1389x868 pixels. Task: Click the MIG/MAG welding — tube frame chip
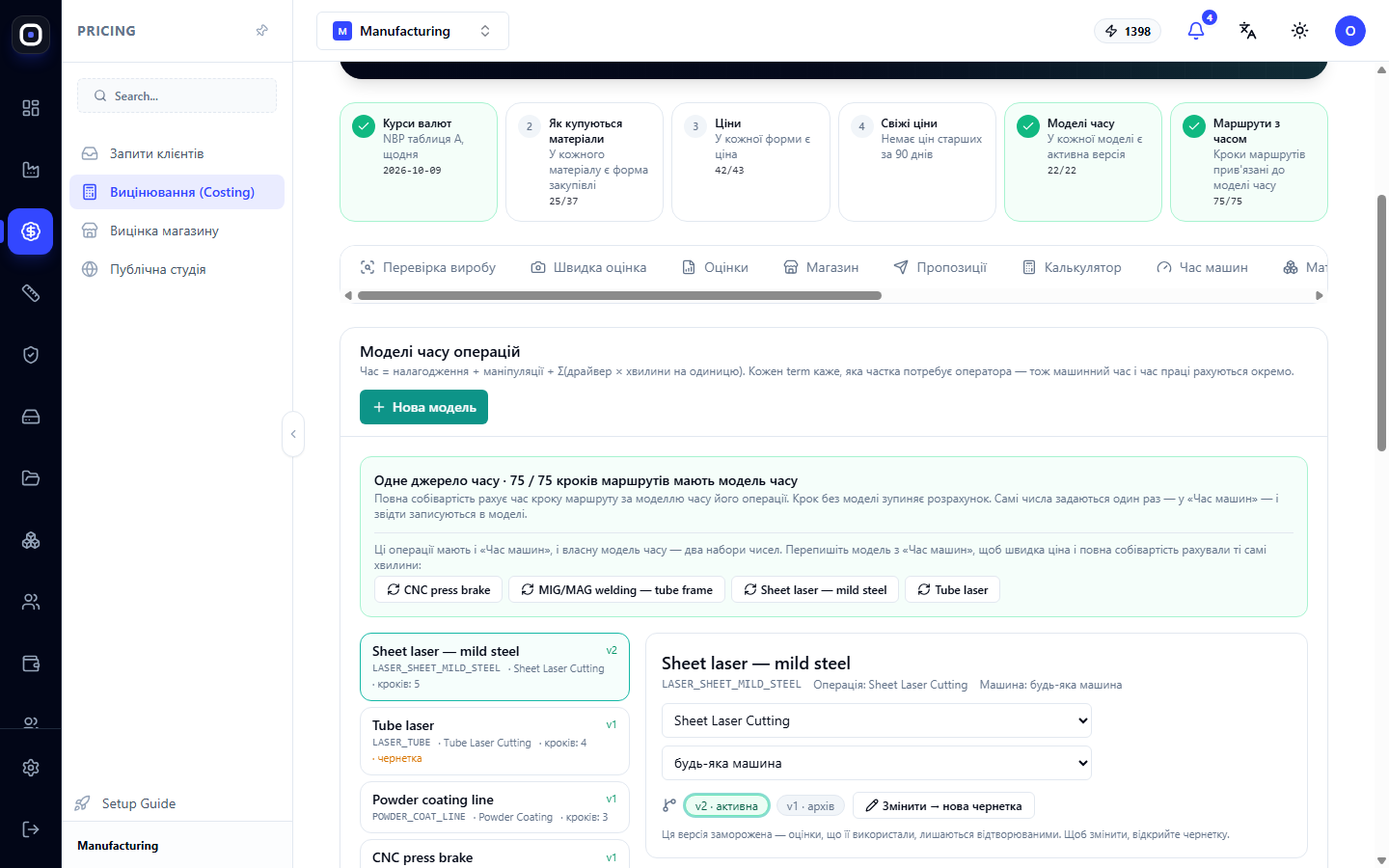point(616,589)
